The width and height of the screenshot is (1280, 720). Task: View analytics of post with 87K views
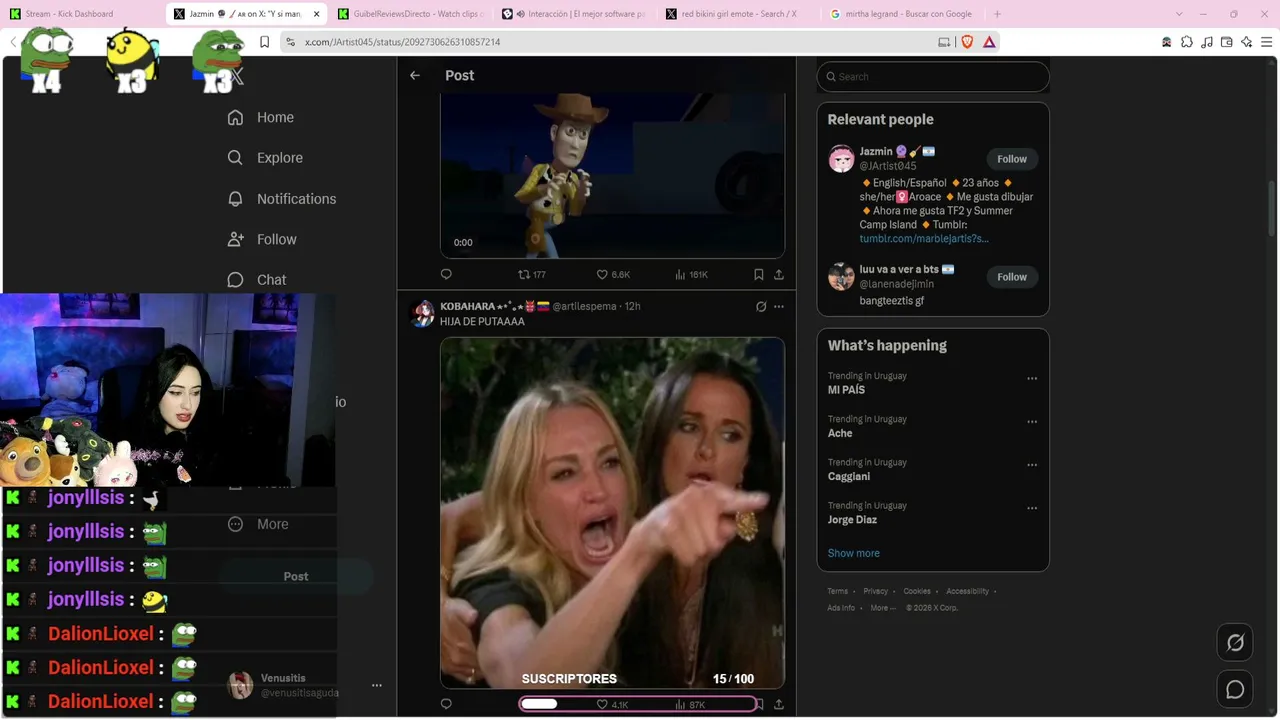(690, 704)
